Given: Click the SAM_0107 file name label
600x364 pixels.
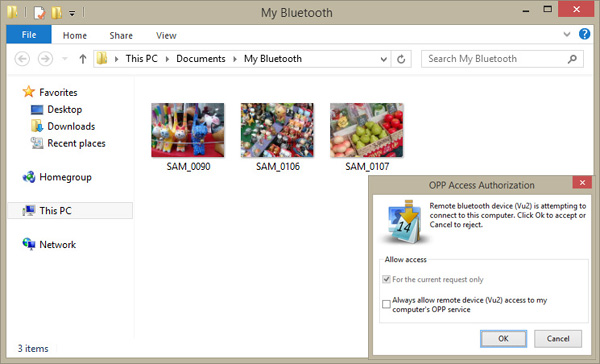Looking at the screenshot, I should [x=367, y=166].
